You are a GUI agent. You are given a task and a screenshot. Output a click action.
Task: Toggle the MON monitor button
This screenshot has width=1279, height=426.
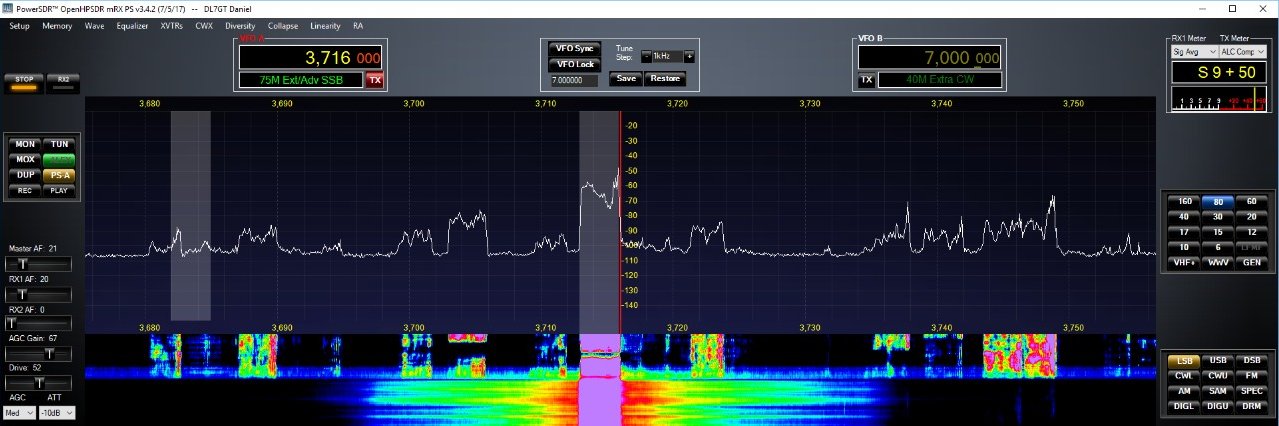point(25,144)
